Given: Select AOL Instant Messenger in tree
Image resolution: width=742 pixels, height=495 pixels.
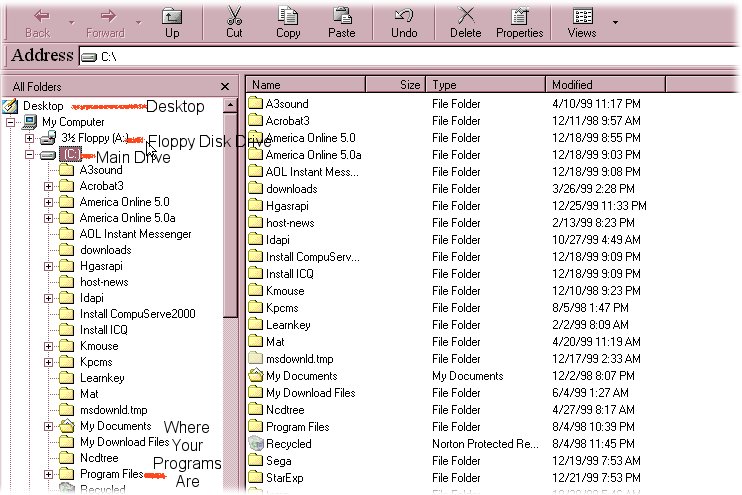Looking at the screenshot, I should (x=135, y=234).
